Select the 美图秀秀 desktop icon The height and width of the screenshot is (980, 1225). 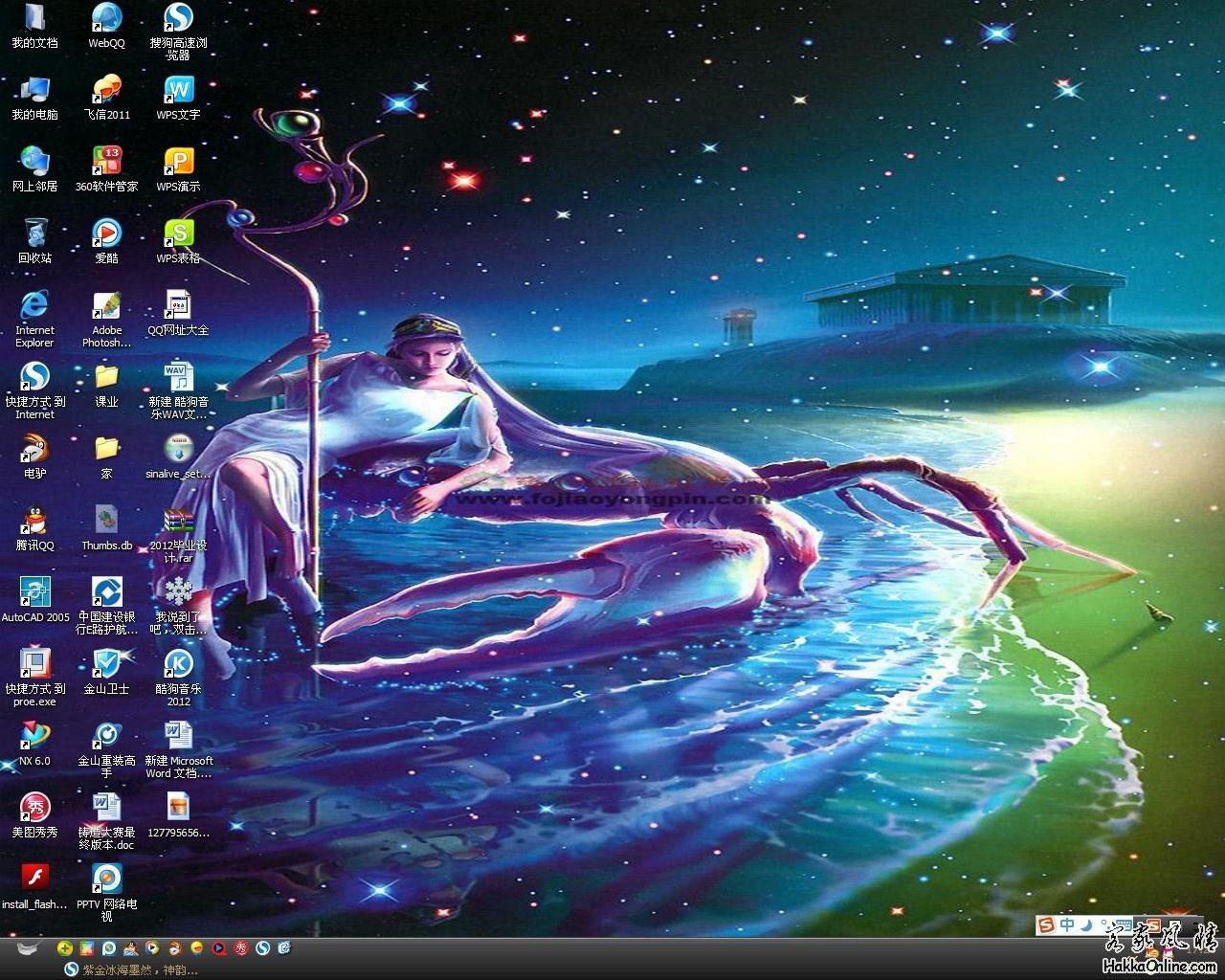(34, 815)
